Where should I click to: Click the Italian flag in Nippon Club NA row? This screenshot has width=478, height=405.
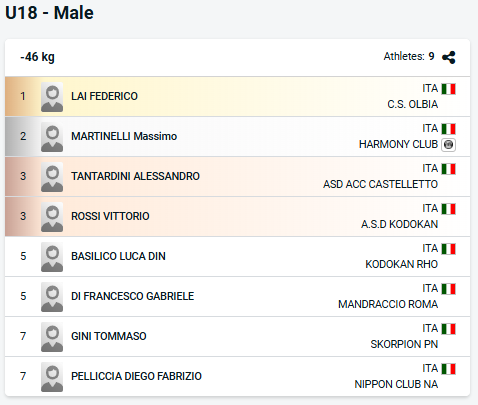coord(449,369)
